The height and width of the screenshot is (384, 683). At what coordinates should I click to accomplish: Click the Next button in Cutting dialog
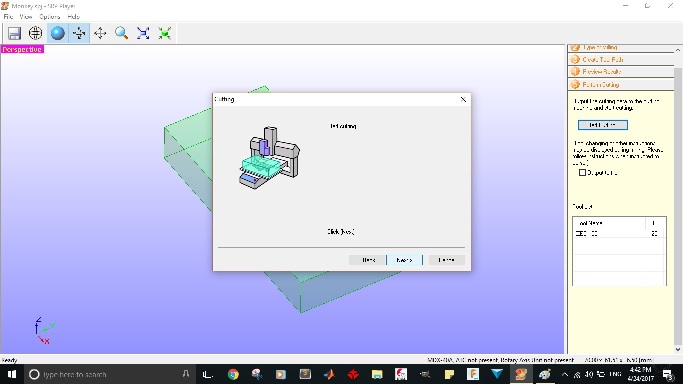pos(404,260)
